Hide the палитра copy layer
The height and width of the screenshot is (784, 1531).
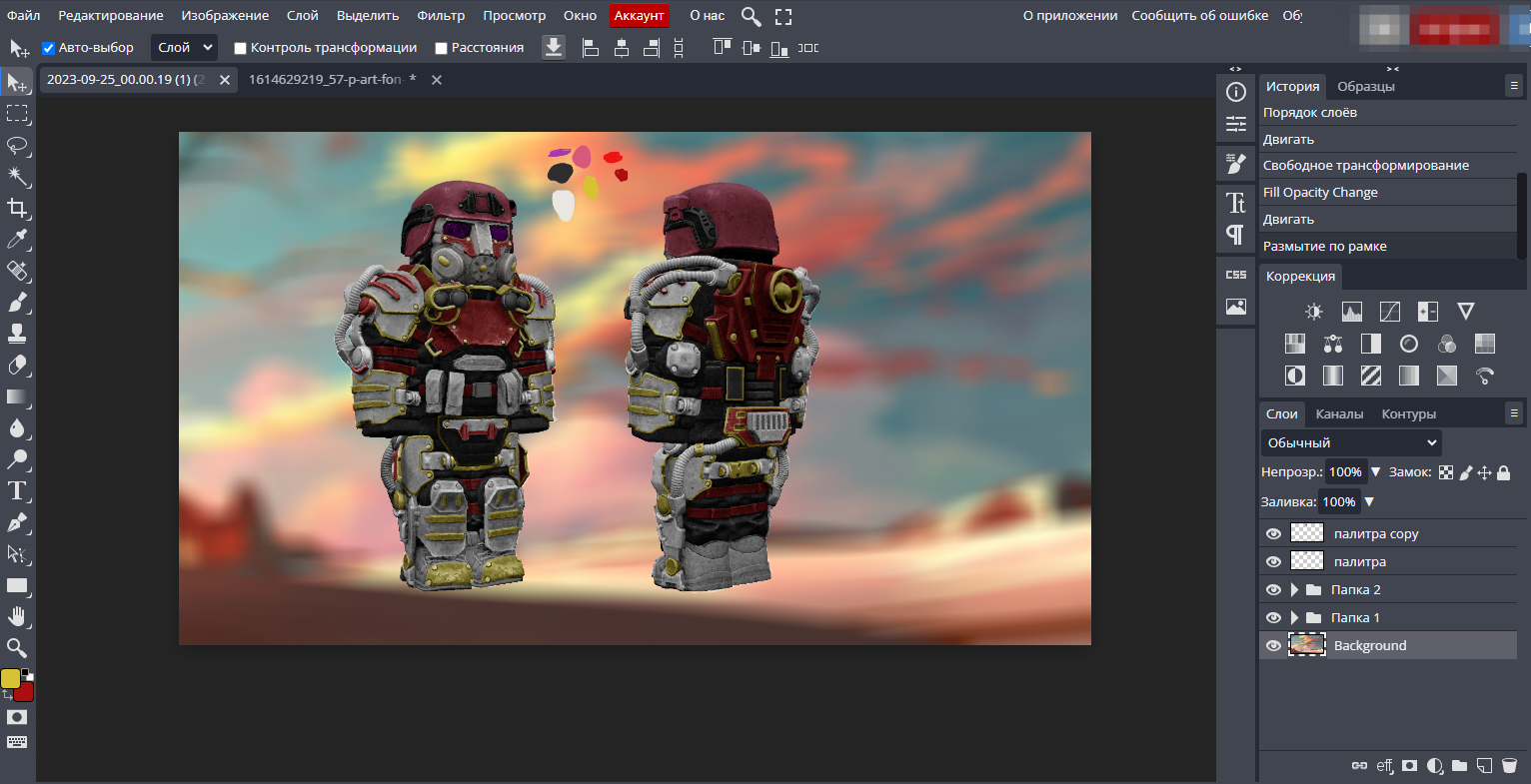pyautogui.click(x=1273, y=534)
